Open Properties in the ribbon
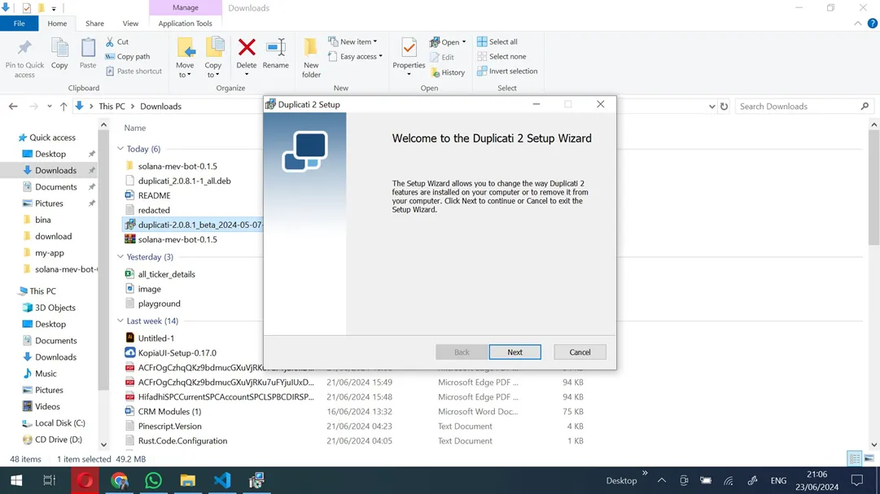Screen dimensions: 880x494 click(408, 53)
